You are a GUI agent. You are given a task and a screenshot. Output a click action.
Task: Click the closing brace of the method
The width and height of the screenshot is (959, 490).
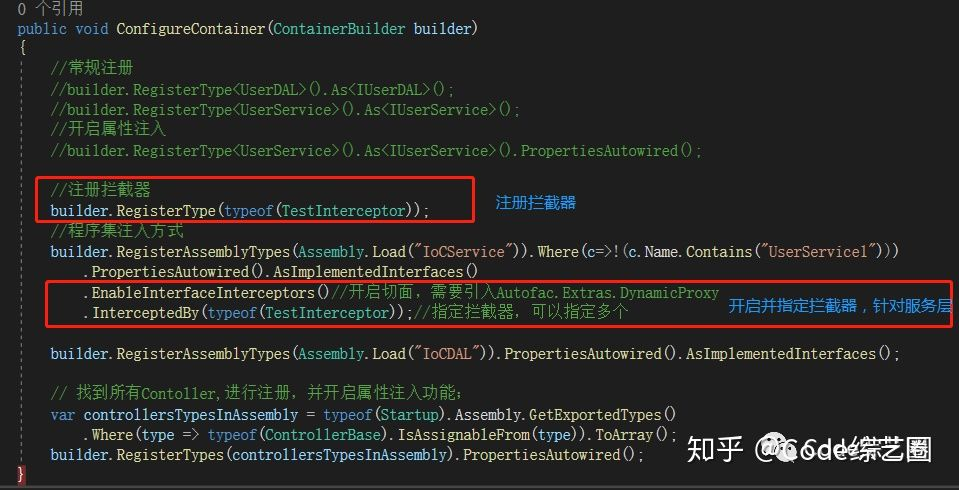(22, 473)
